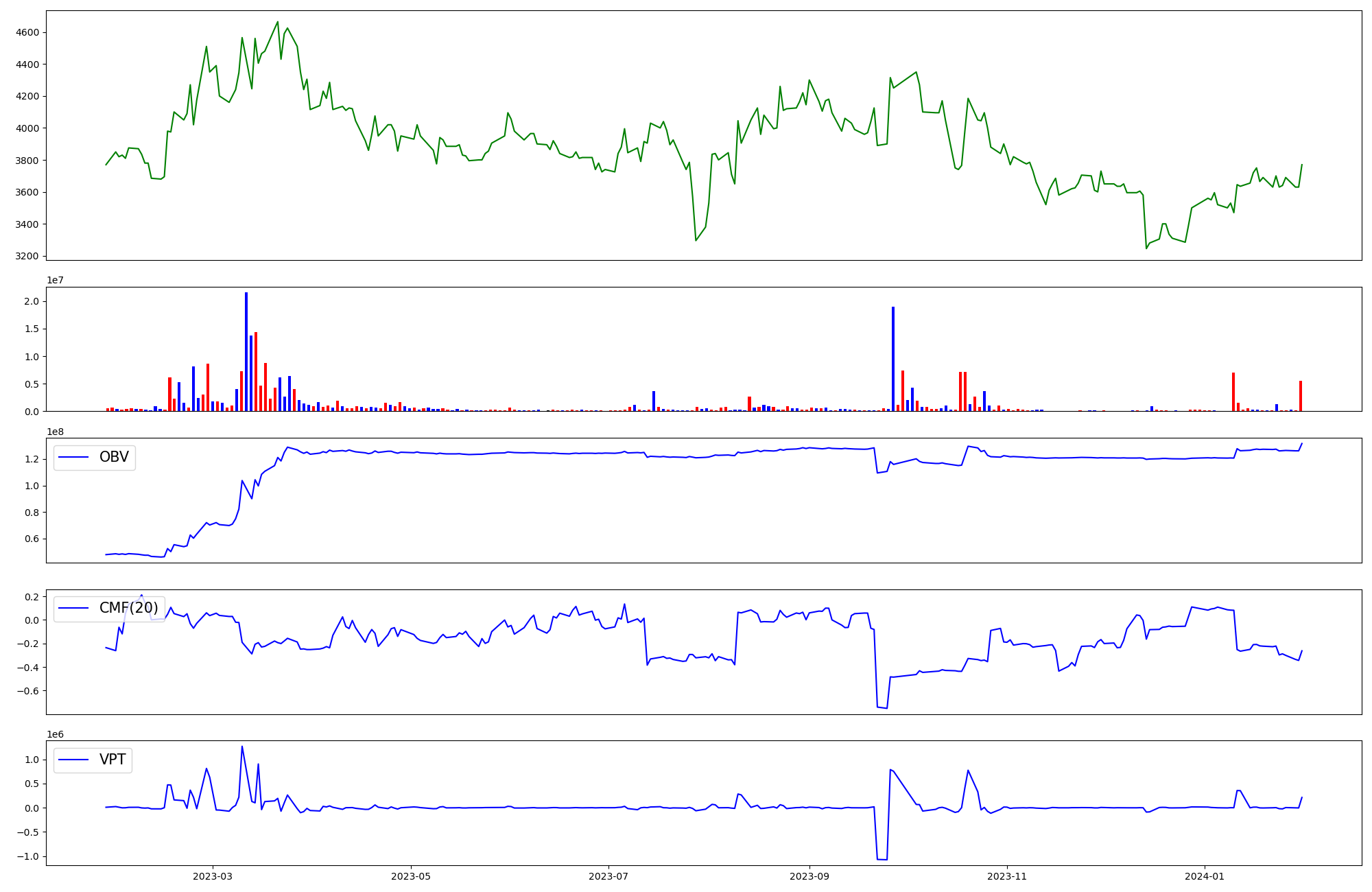1372x892 pixels.
Task: Click the 2.0 volume axis label
Action: point(33,301)
